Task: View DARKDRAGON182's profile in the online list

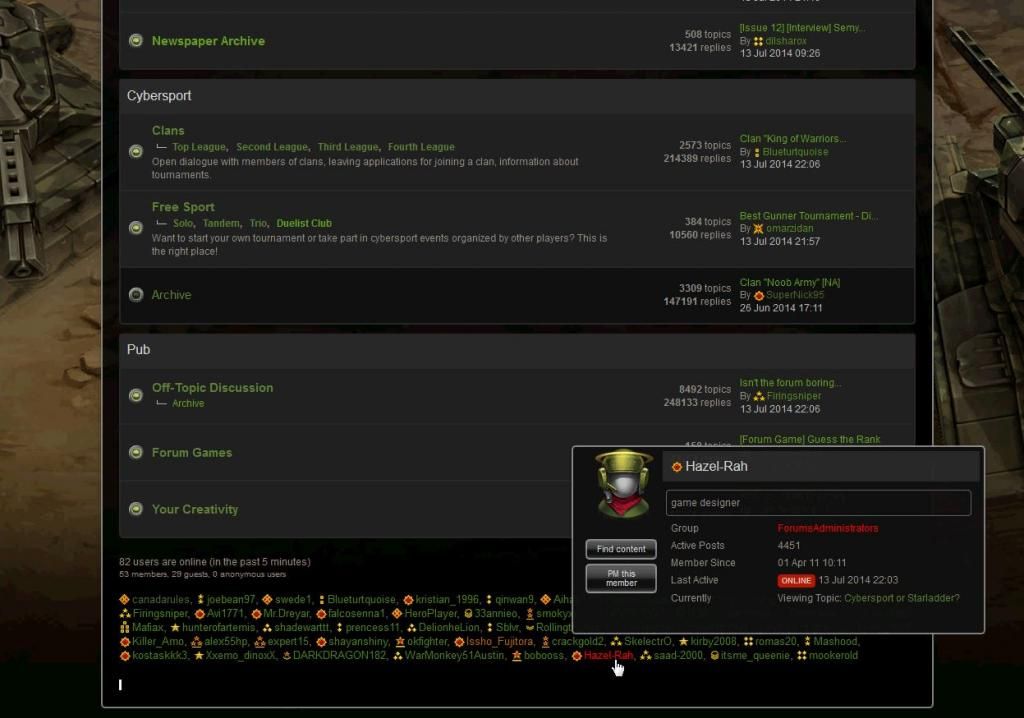Action: pyautogui.click(x=339, y=656)
